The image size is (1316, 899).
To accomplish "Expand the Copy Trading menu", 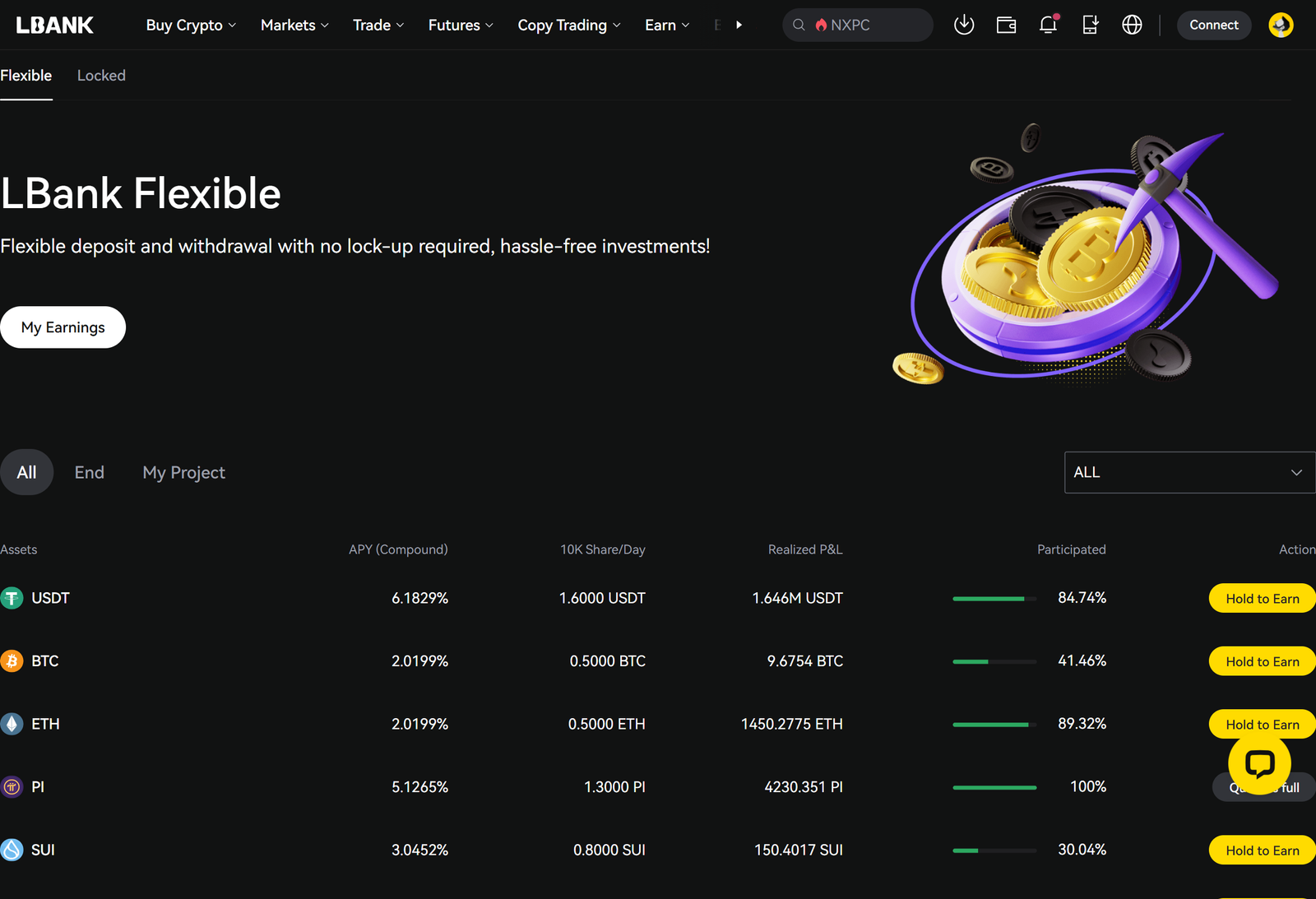I will pyautogui.click(x=568, y=25).
